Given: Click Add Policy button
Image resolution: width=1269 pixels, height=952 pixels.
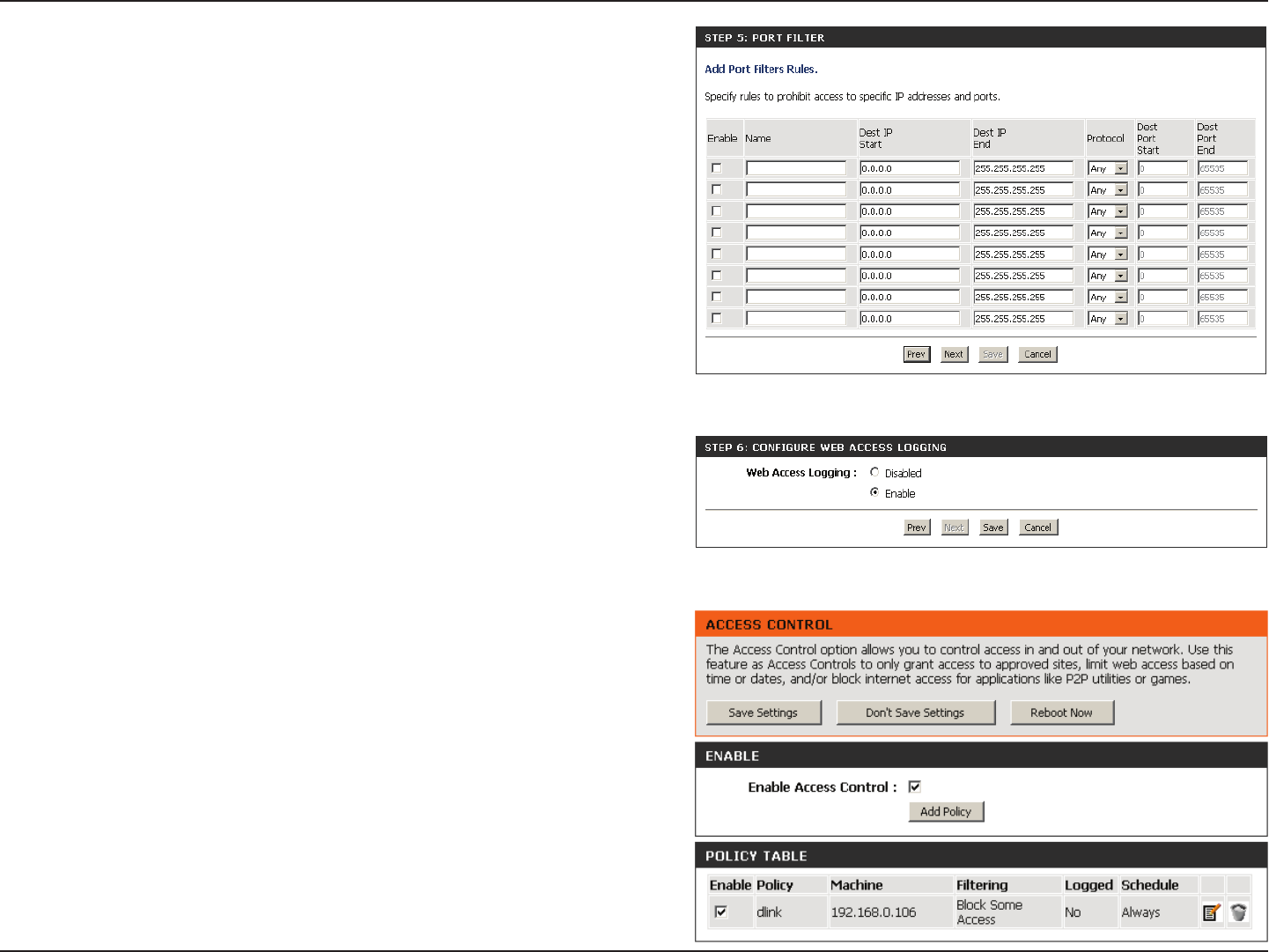Looking at the screenshot, I should pos(946,811).
